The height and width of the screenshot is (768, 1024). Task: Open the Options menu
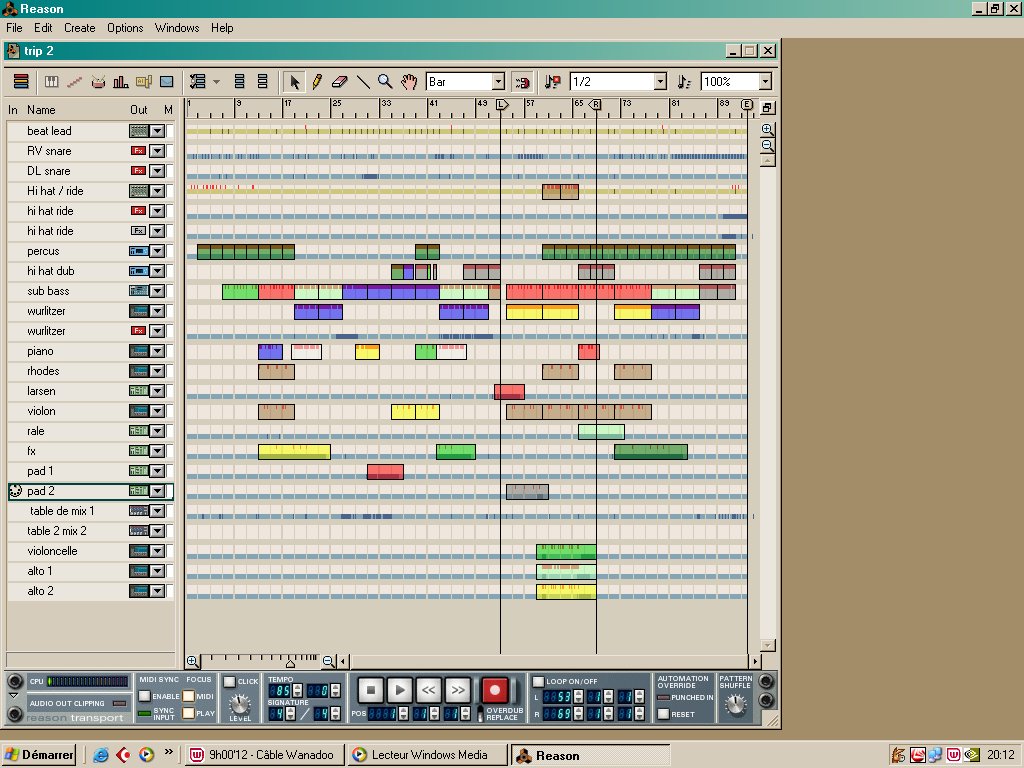coord(125,28)
